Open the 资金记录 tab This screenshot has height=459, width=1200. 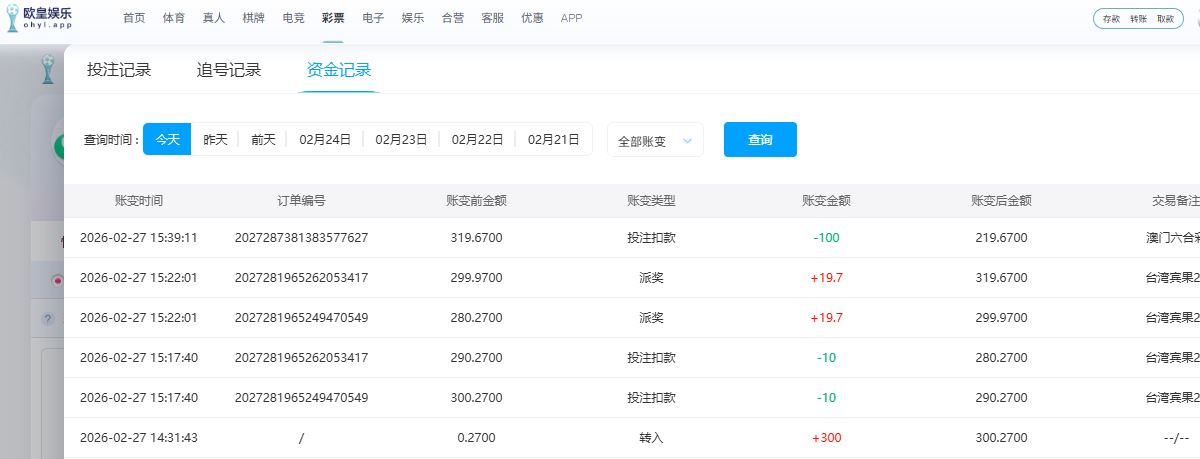(x=339, y=70)
